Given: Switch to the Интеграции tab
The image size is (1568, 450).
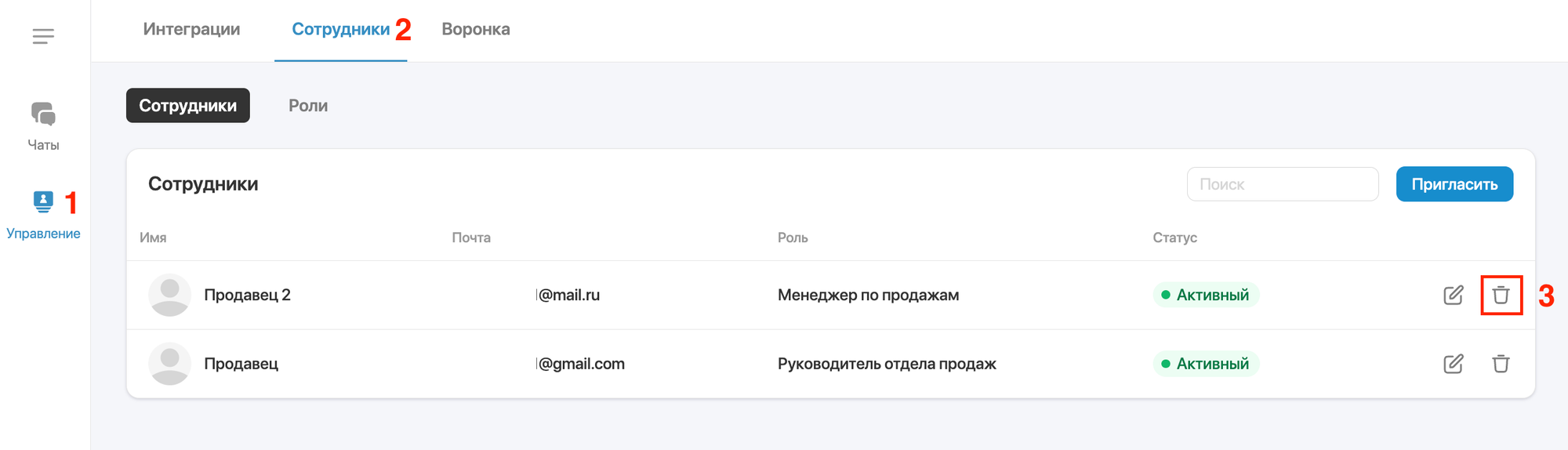Looking at the screenshot, I should point(191,29).
